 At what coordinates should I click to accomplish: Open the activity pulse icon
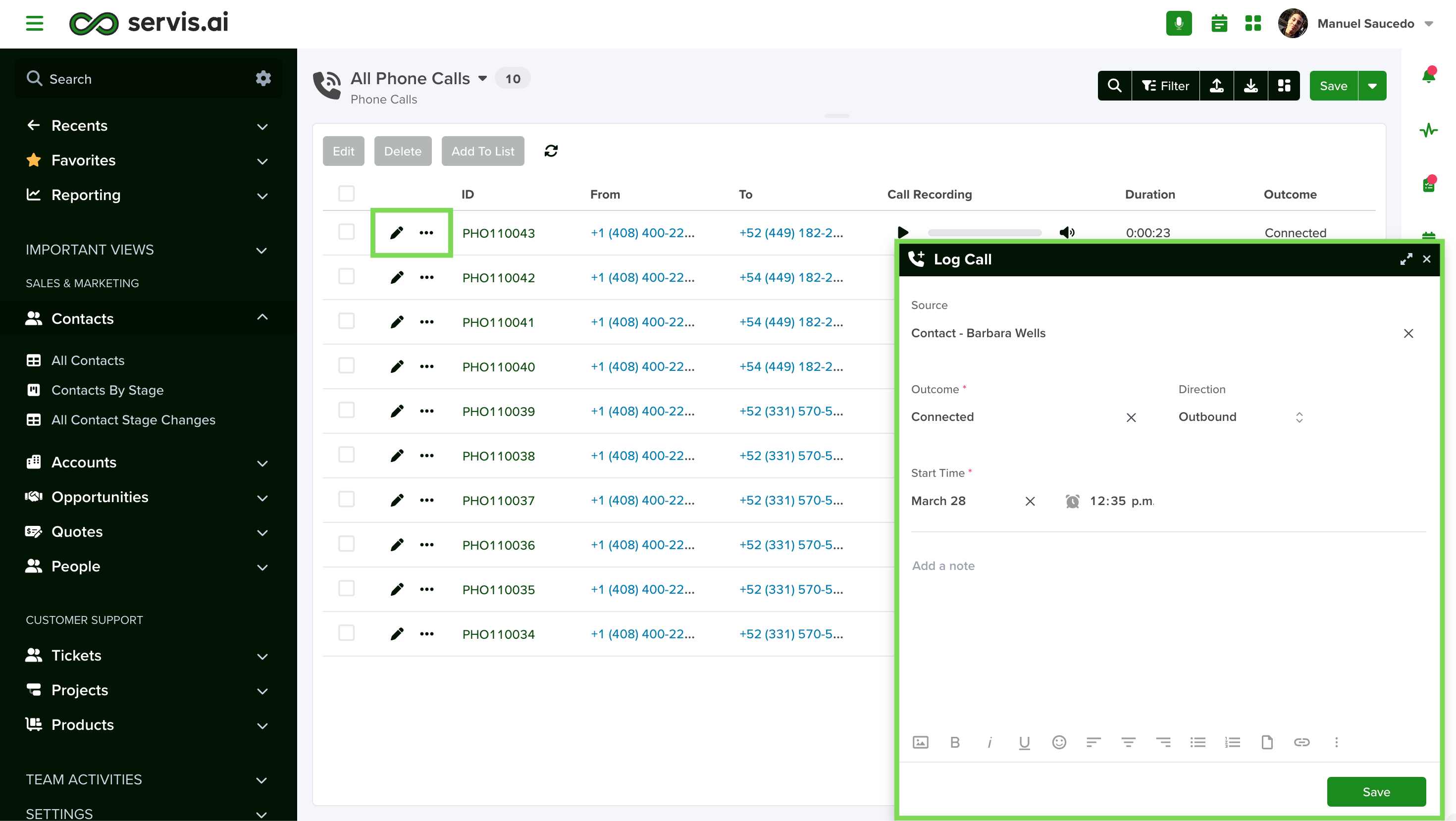tap(1428, 131)
